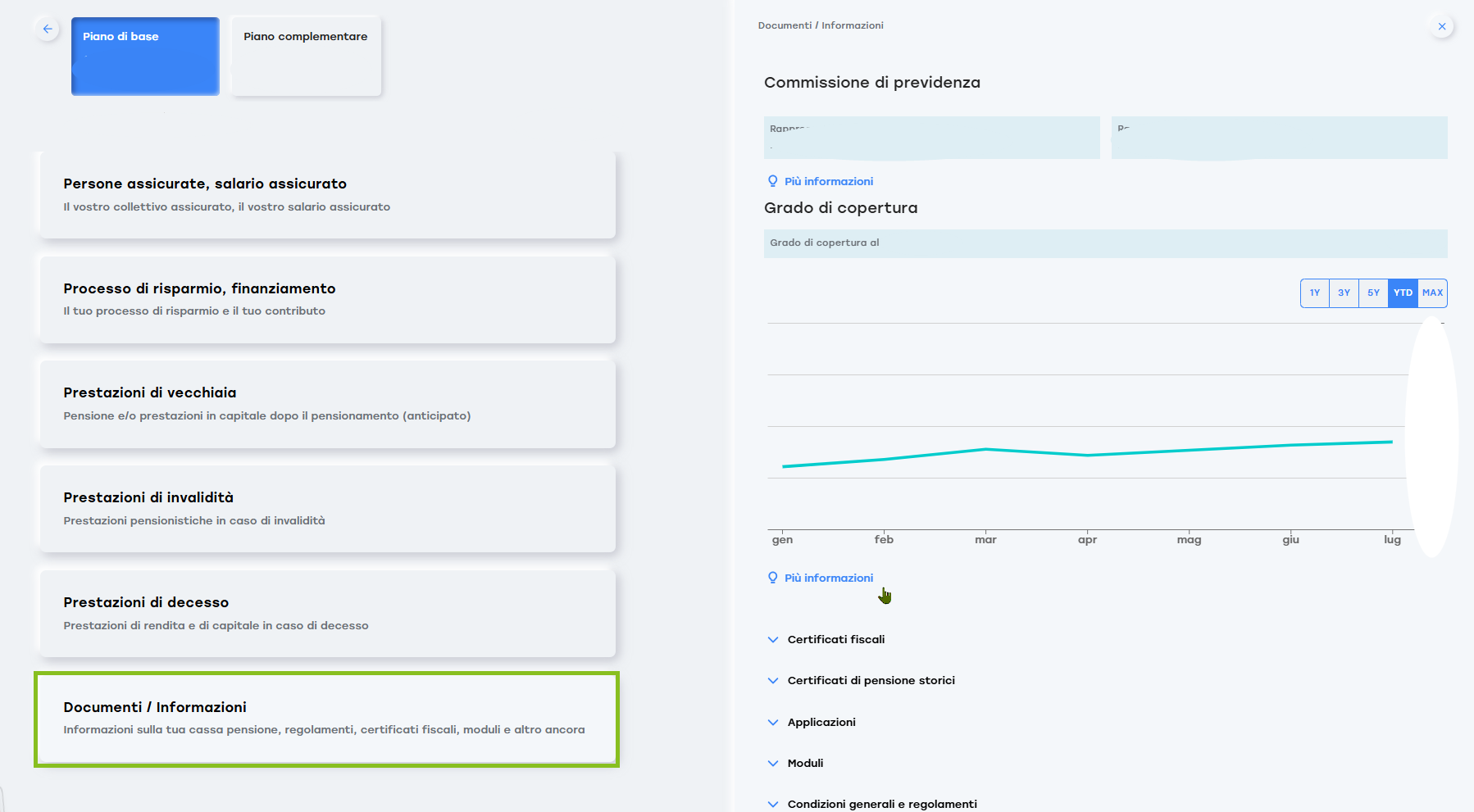1474x812 pixels.
Task: Expand the Moduli section
Action: pos(805,763)
